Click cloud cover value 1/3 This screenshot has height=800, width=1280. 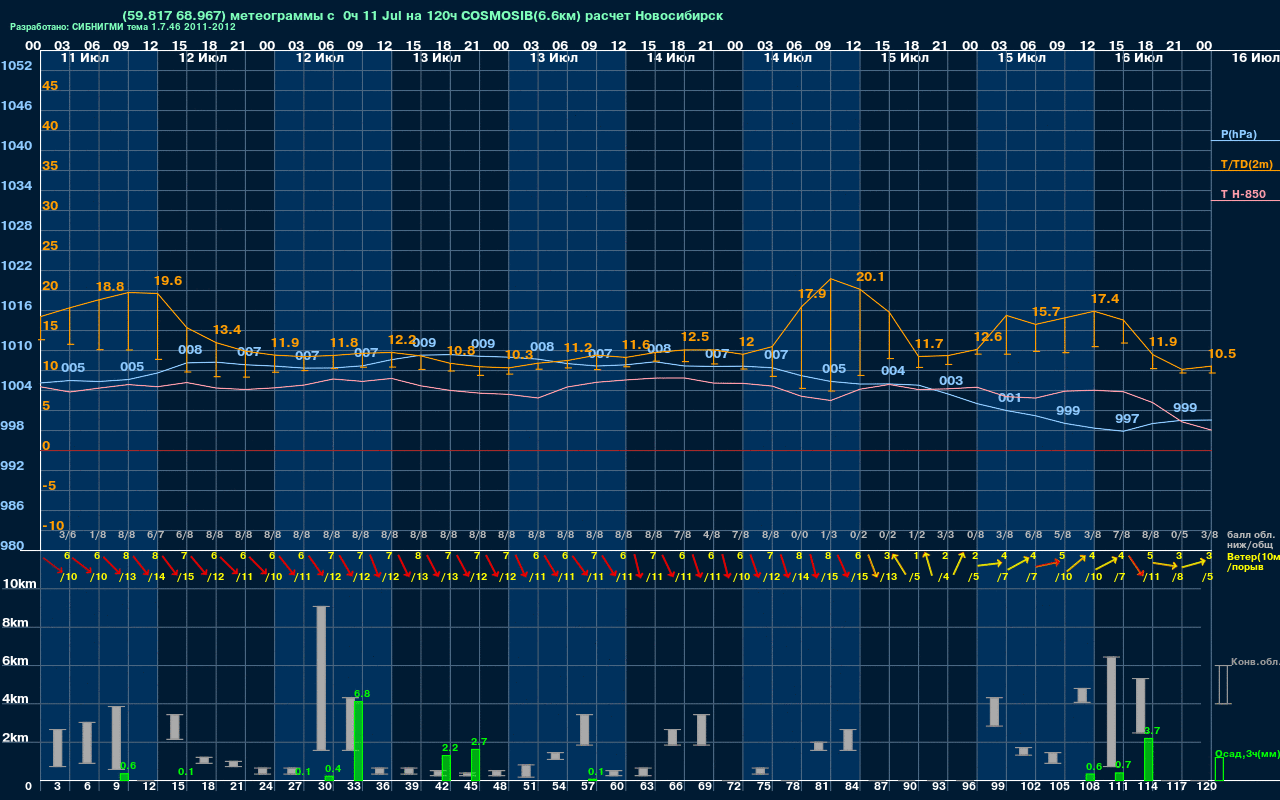click(829, 535)
